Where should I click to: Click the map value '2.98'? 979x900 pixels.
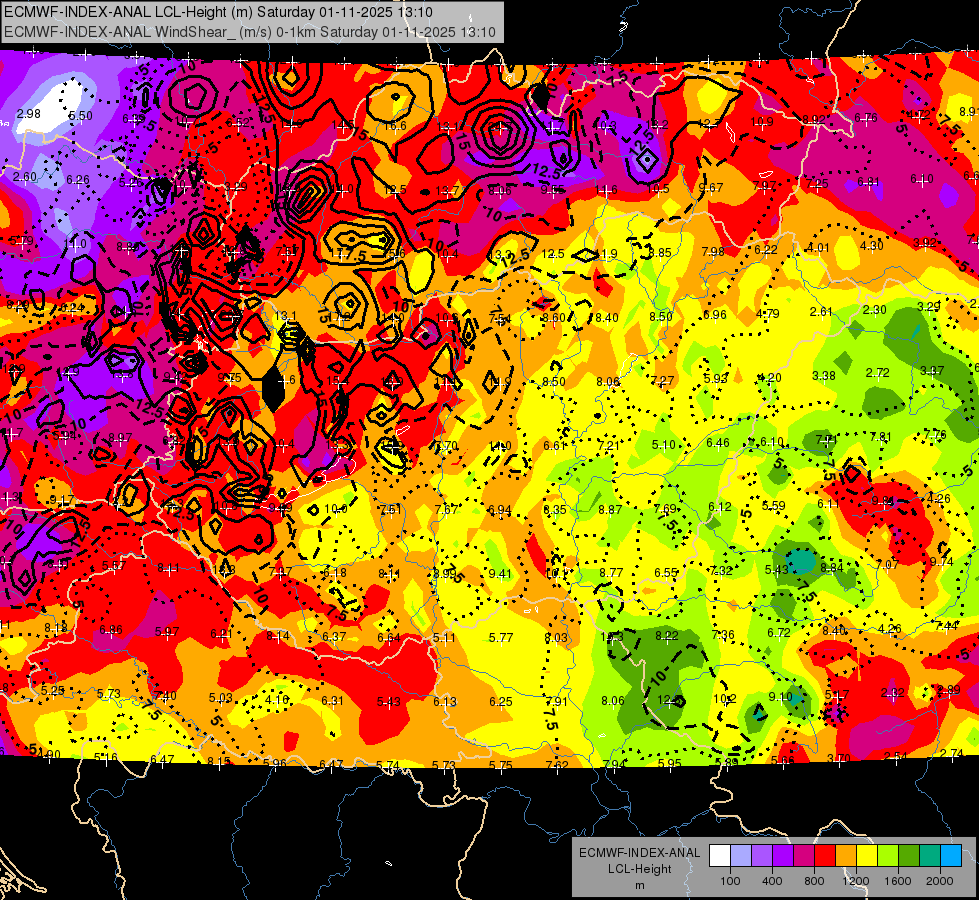click(29, 114)
